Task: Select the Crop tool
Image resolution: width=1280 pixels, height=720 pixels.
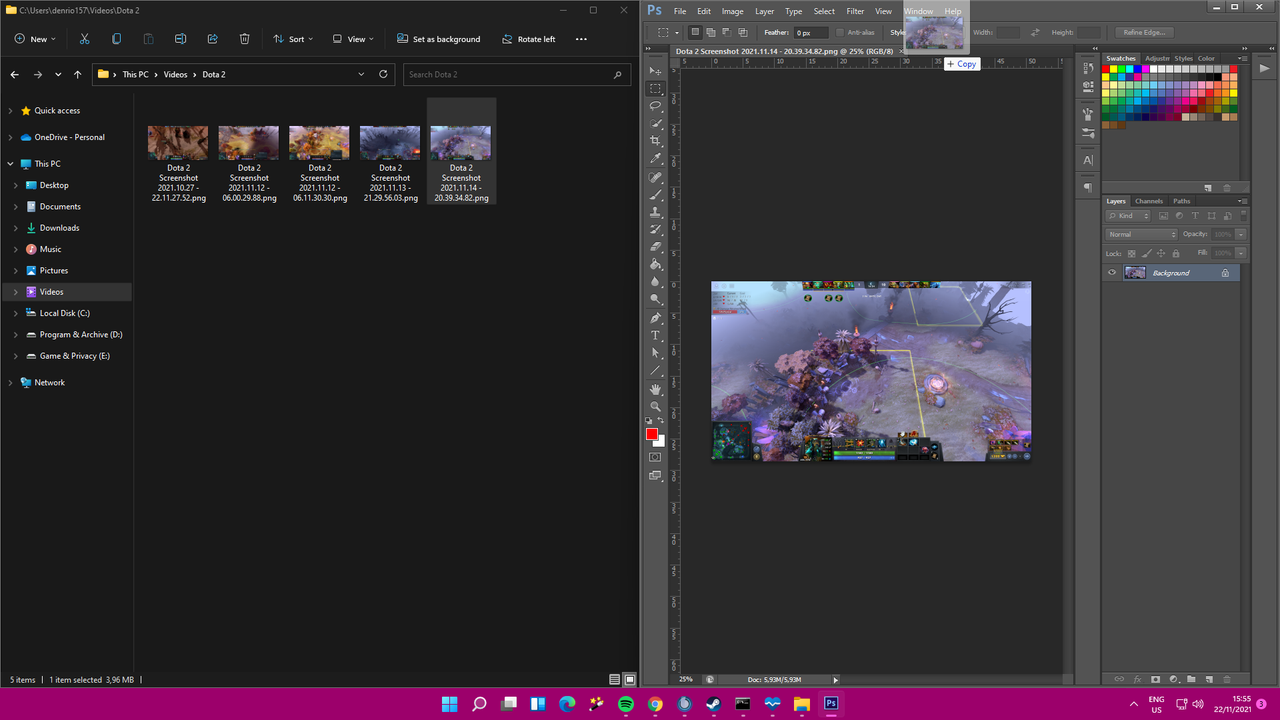Action: click(x=656, y=141)
